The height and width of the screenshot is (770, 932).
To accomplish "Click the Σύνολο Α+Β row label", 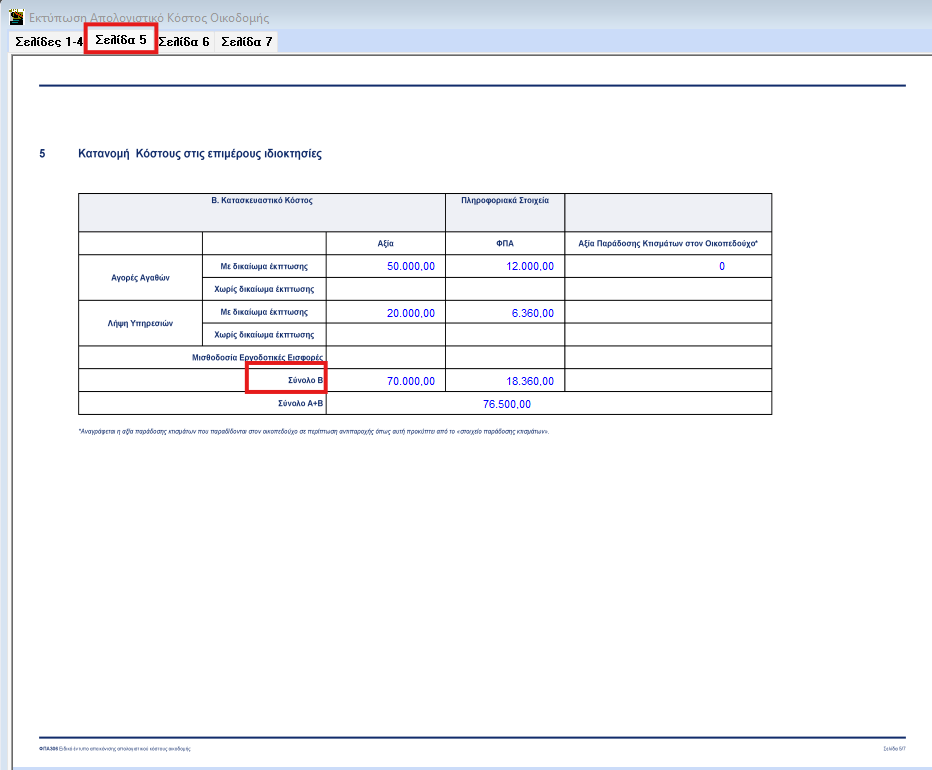I will [x=301, y=404].
